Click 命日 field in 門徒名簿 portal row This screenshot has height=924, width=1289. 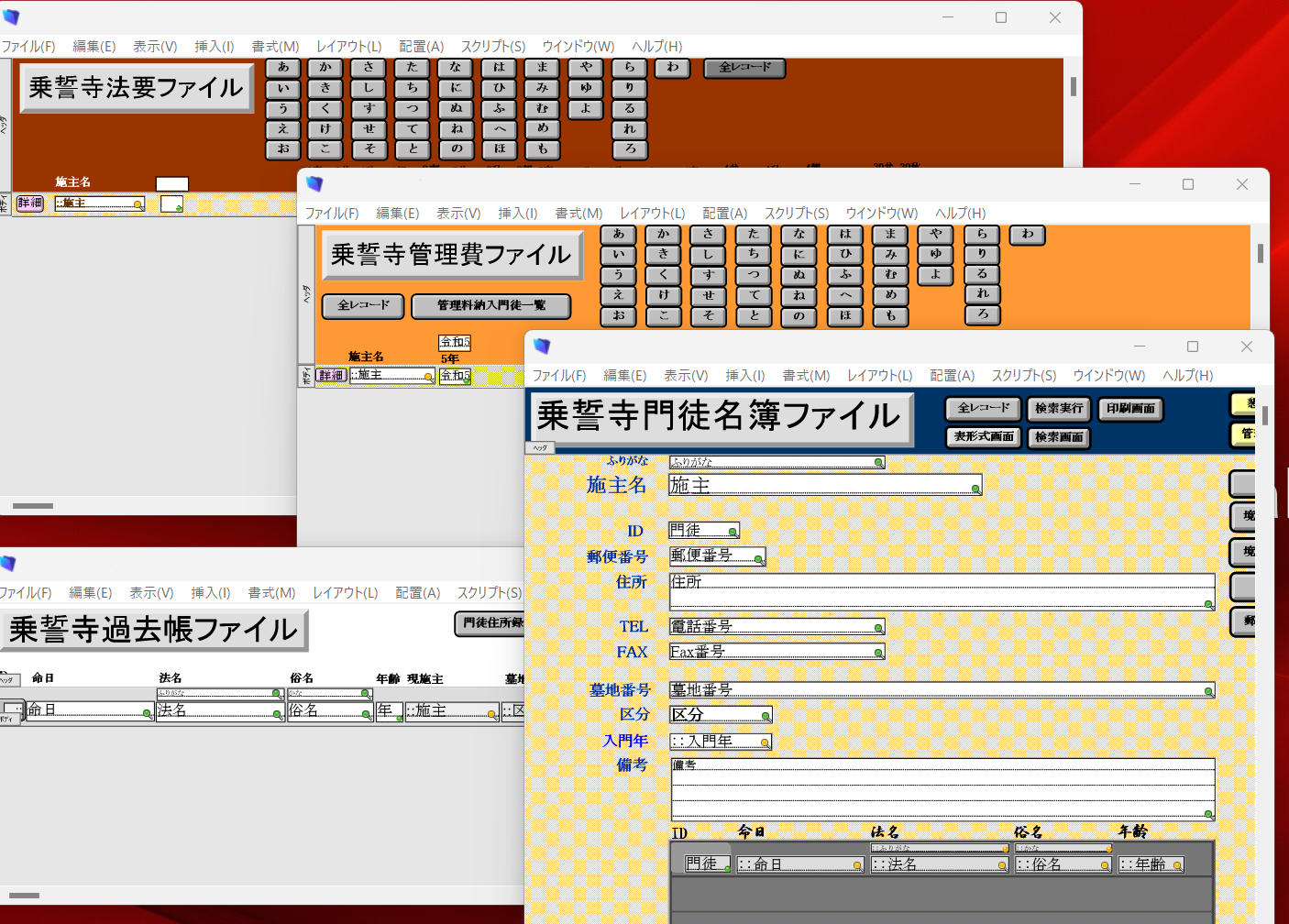(800, 864)
